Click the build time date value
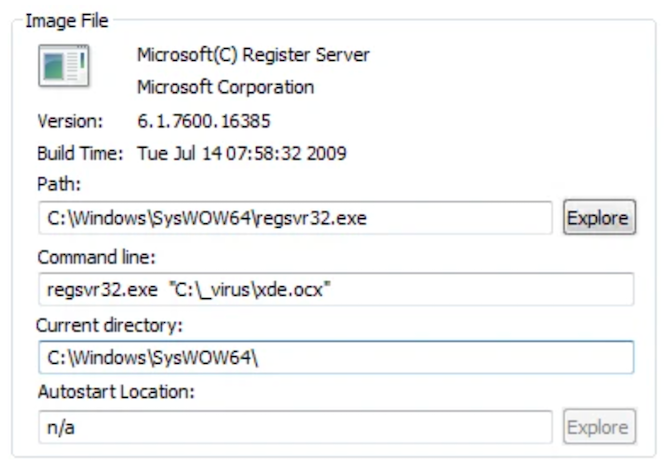 pyautogui.click(x=241, y=153)
